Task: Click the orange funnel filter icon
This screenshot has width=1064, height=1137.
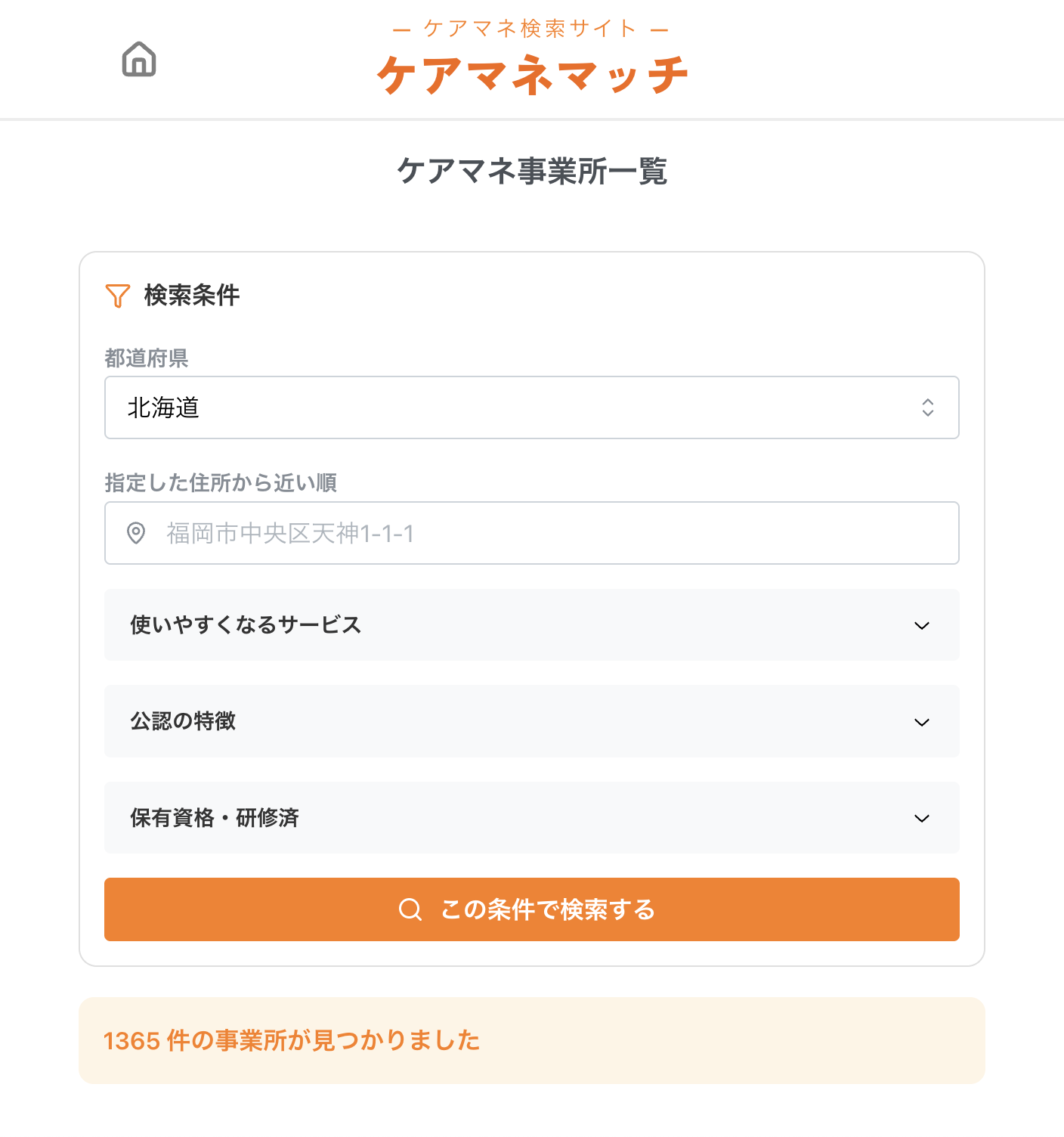Action: [x=118, y=296]
